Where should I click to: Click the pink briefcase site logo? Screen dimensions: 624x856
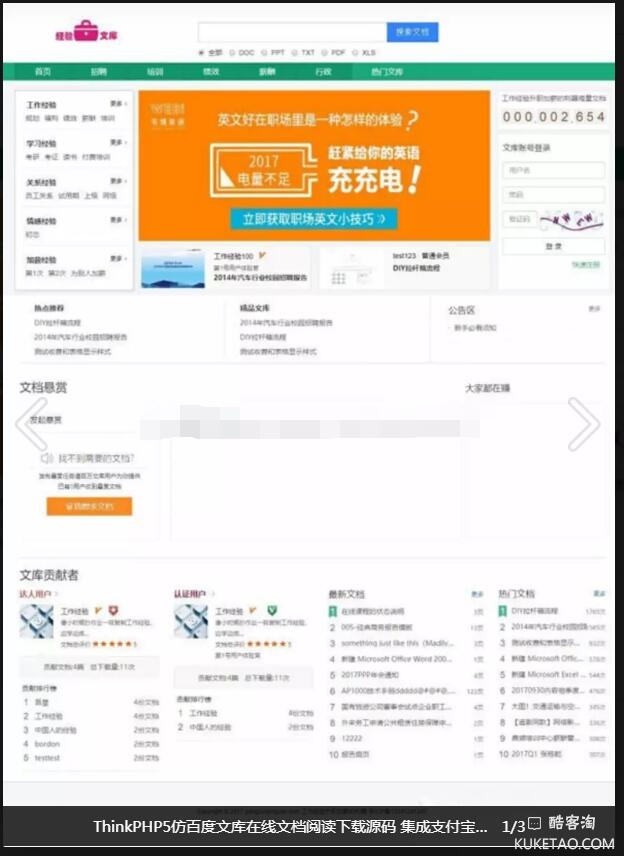point(86,31)
